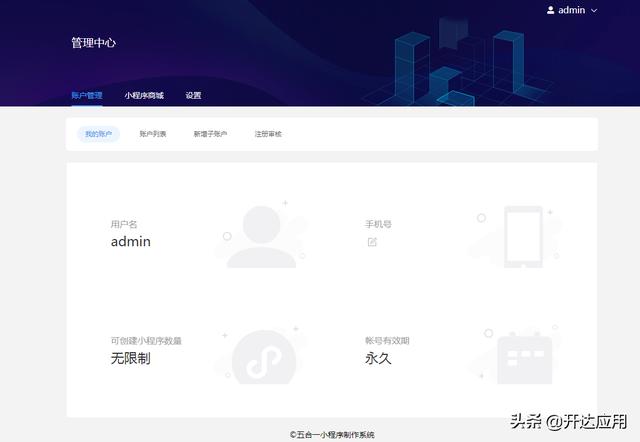Open the 账户列表 sub-tab

coord(153,134)
